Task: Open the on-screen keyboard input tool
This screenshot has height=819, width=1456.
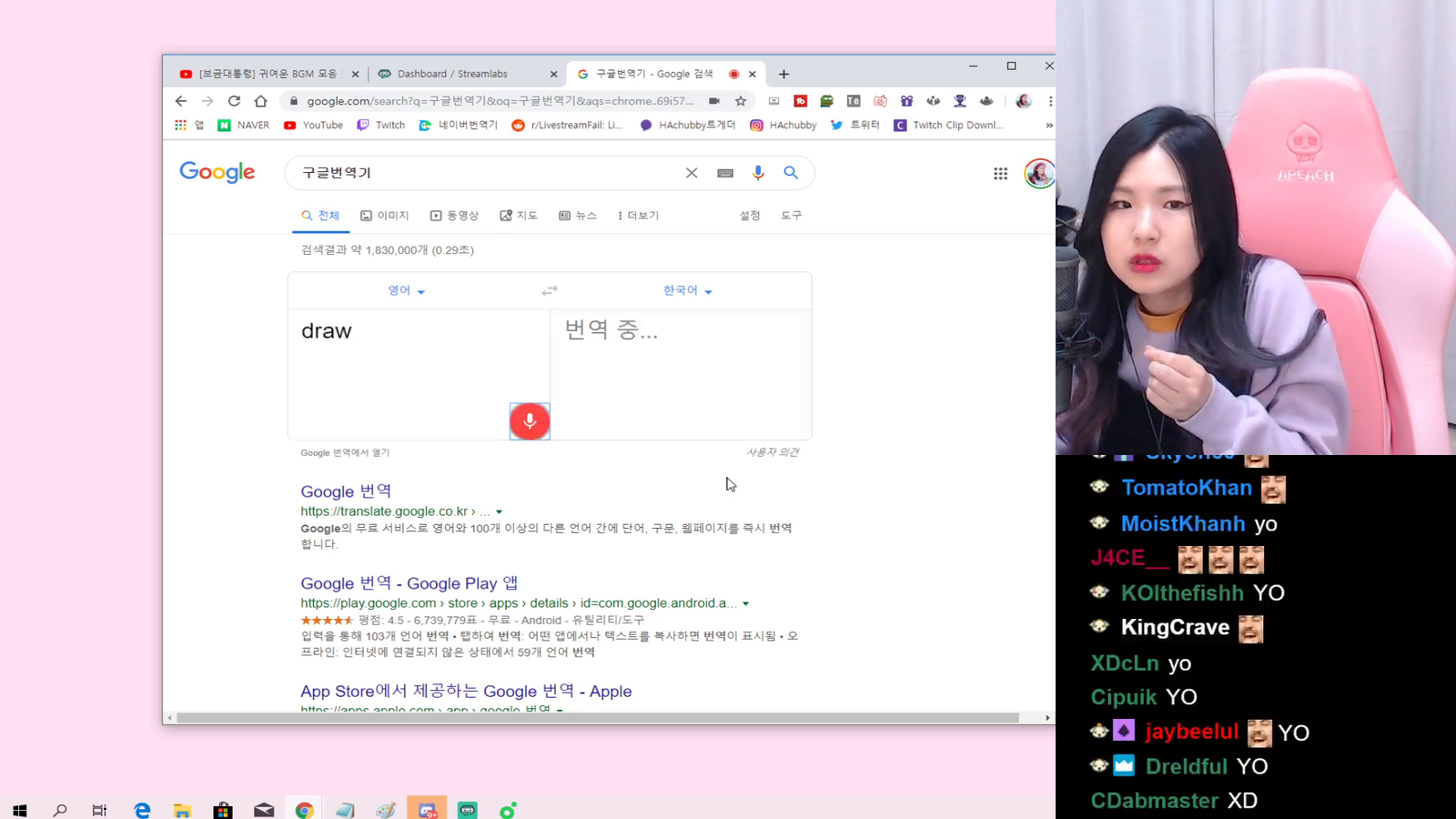Action: pos(725,173)
